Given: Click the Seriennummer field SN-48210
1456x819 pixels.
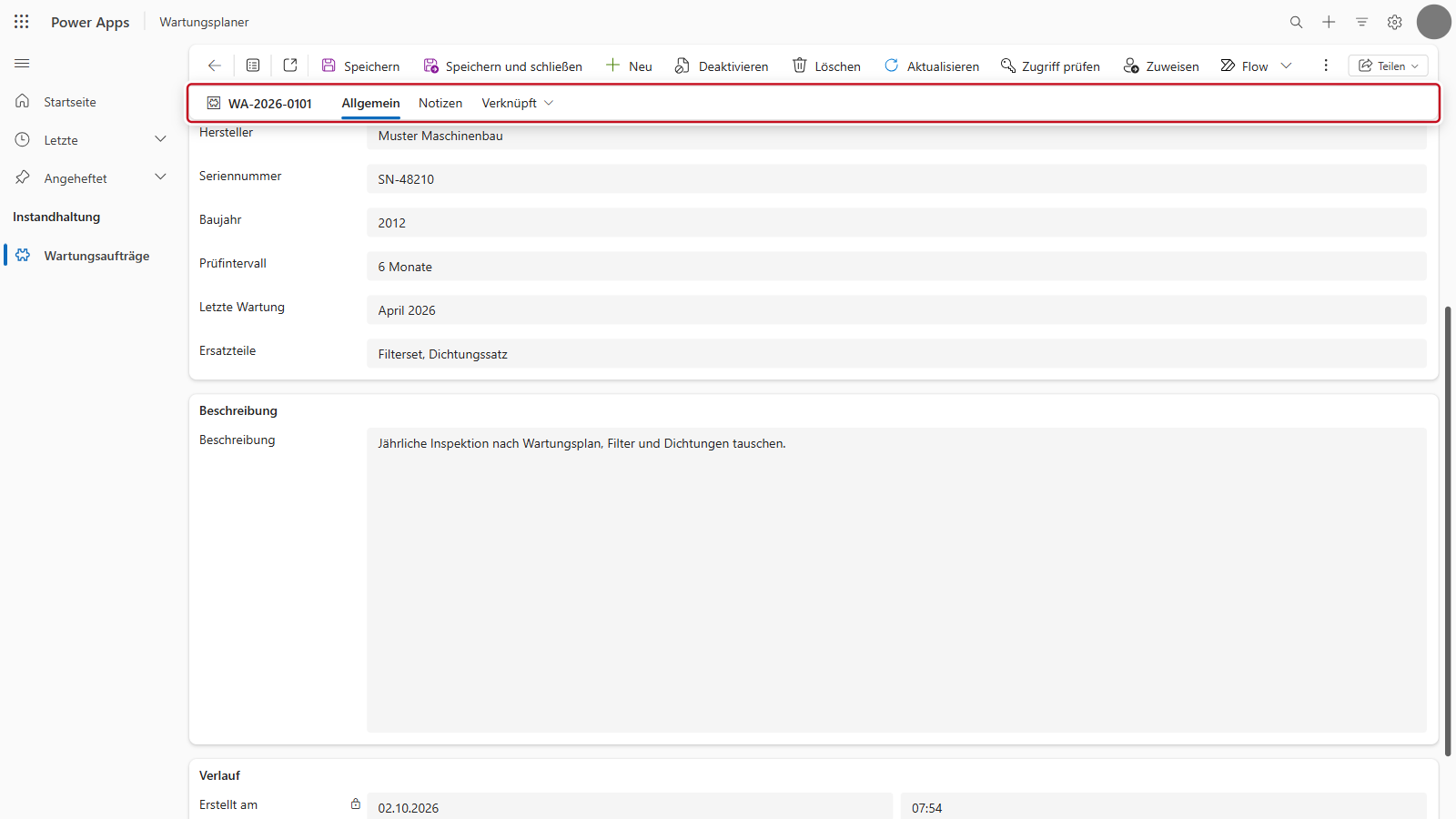Looking at the screenshot, I should point(896,179).
